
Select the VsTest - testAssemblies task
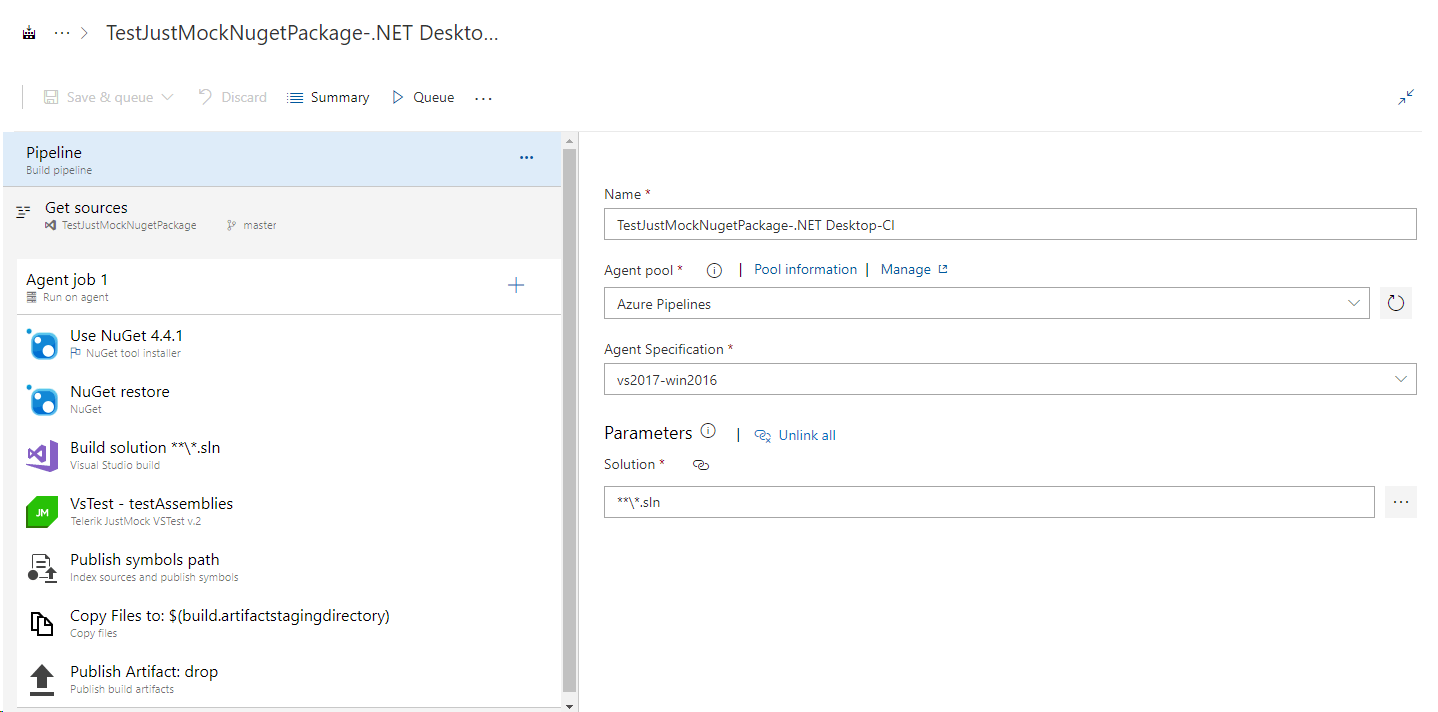pyautogui.click(x=289, y=511)
